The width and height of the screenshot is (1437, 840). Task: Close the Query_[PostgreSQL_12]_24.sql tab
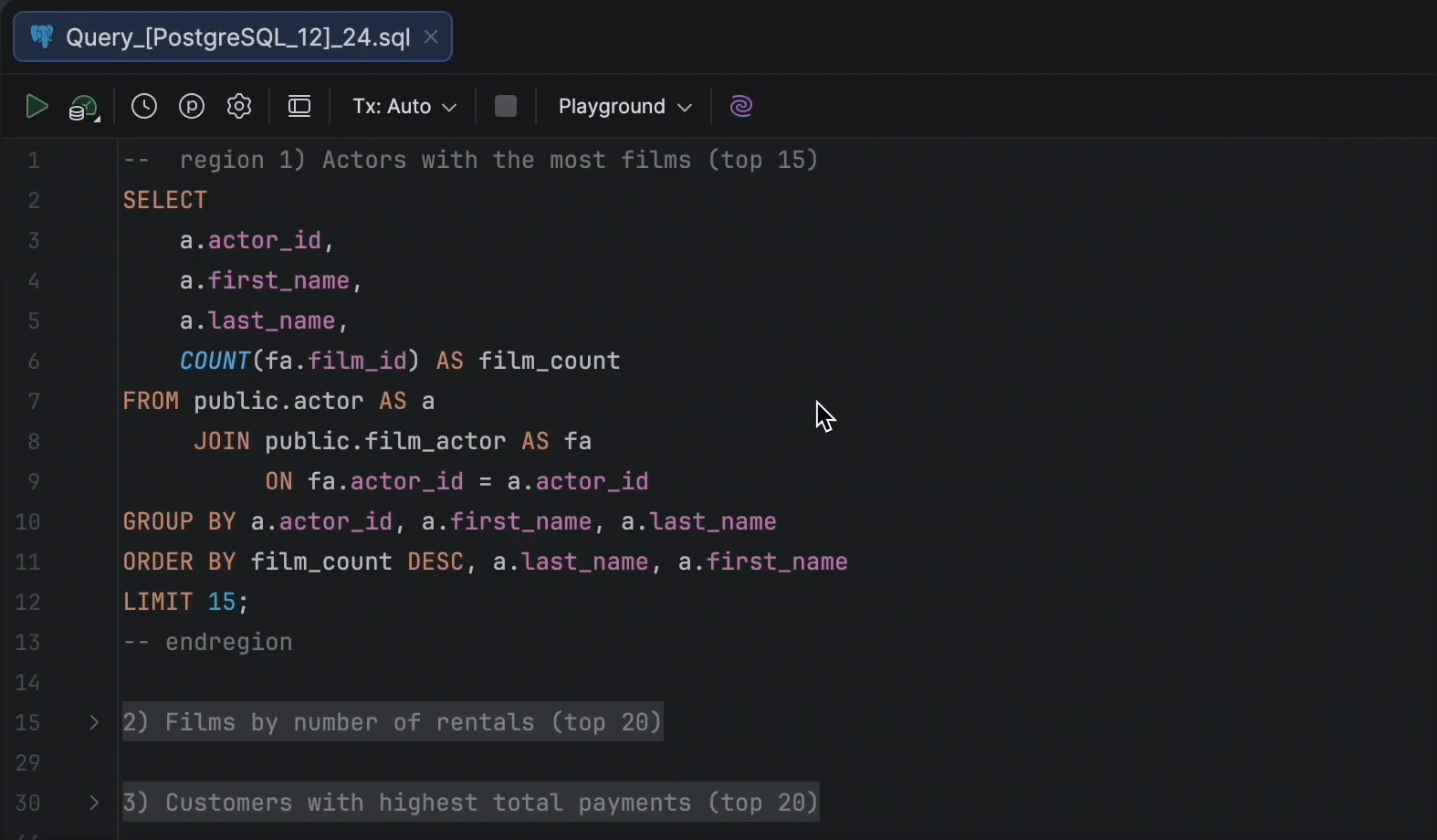432,37
